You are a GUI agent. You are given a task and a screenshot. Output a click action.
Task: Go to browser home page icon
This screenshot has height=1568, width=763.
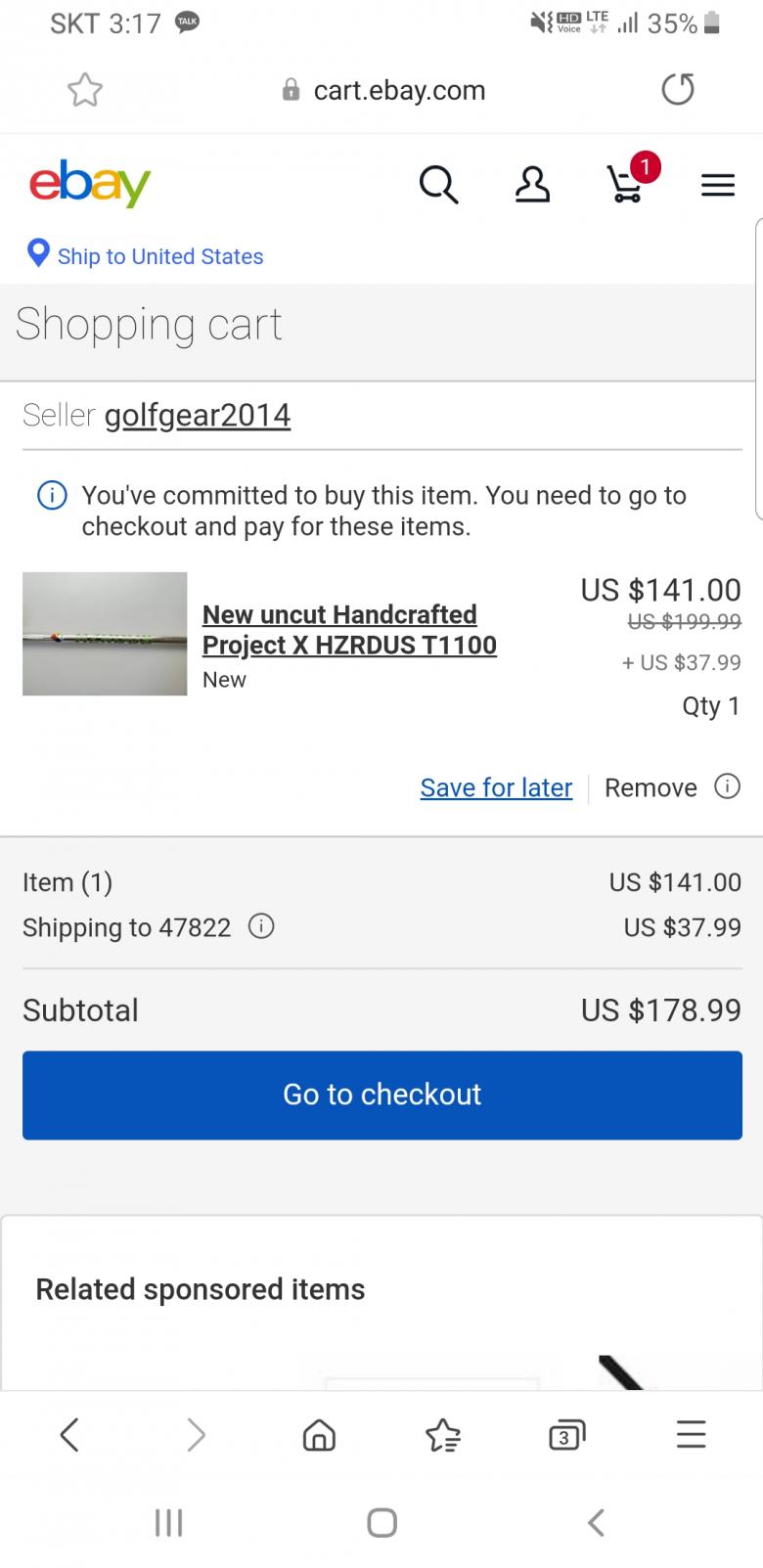[319, 1435]
